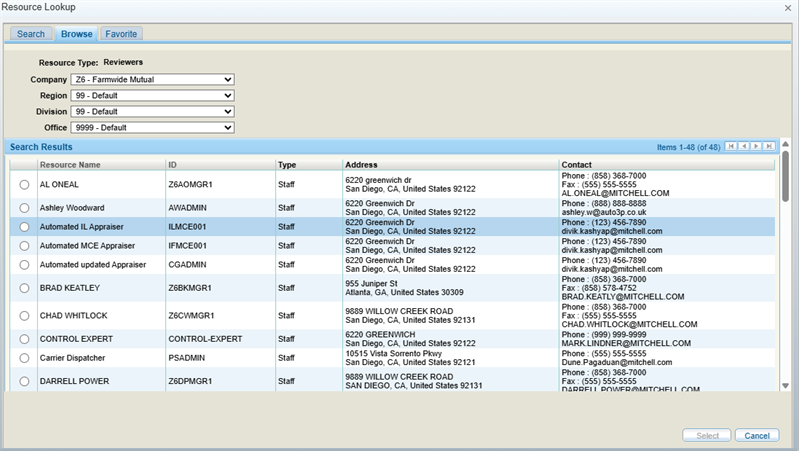
Task: Switch to the Search tab
Action: point(30,34)
